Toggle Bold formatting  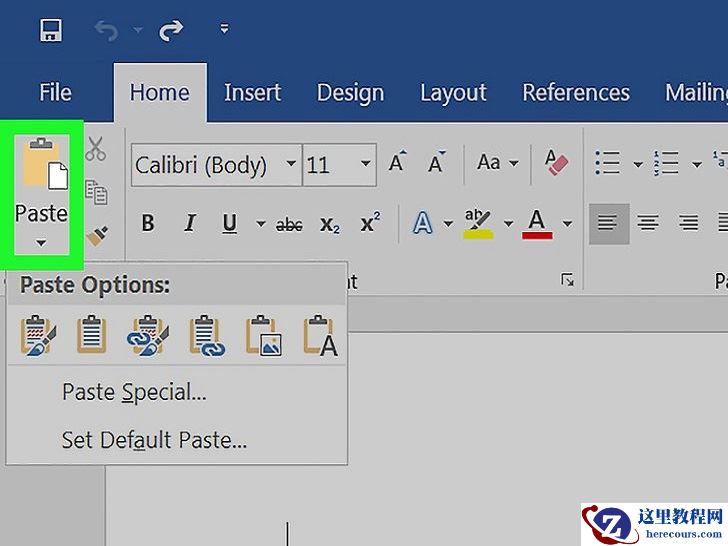(x=148, y=224)
